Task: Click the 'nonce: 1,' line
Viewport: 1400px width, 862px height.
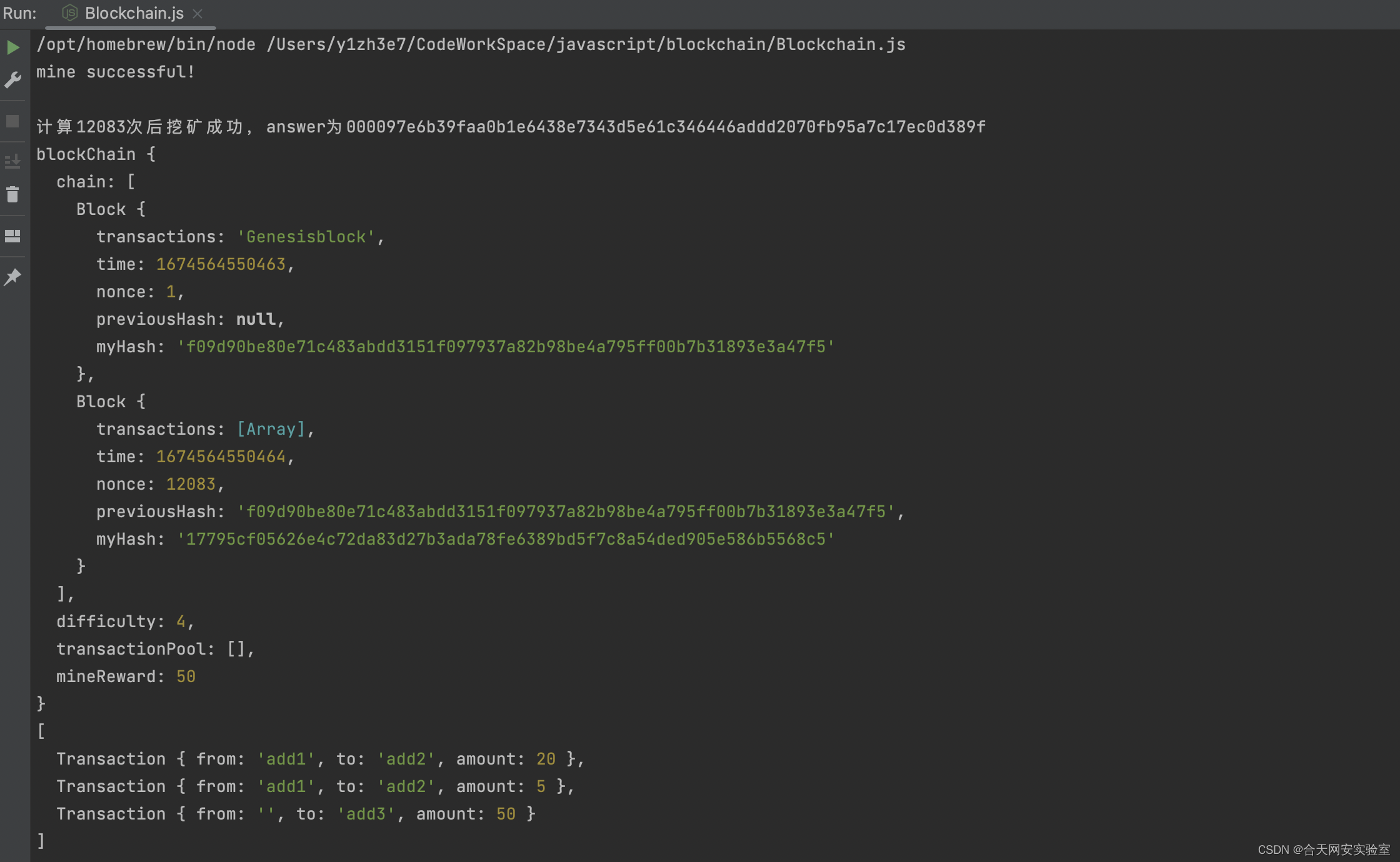Action: point(141,292)
